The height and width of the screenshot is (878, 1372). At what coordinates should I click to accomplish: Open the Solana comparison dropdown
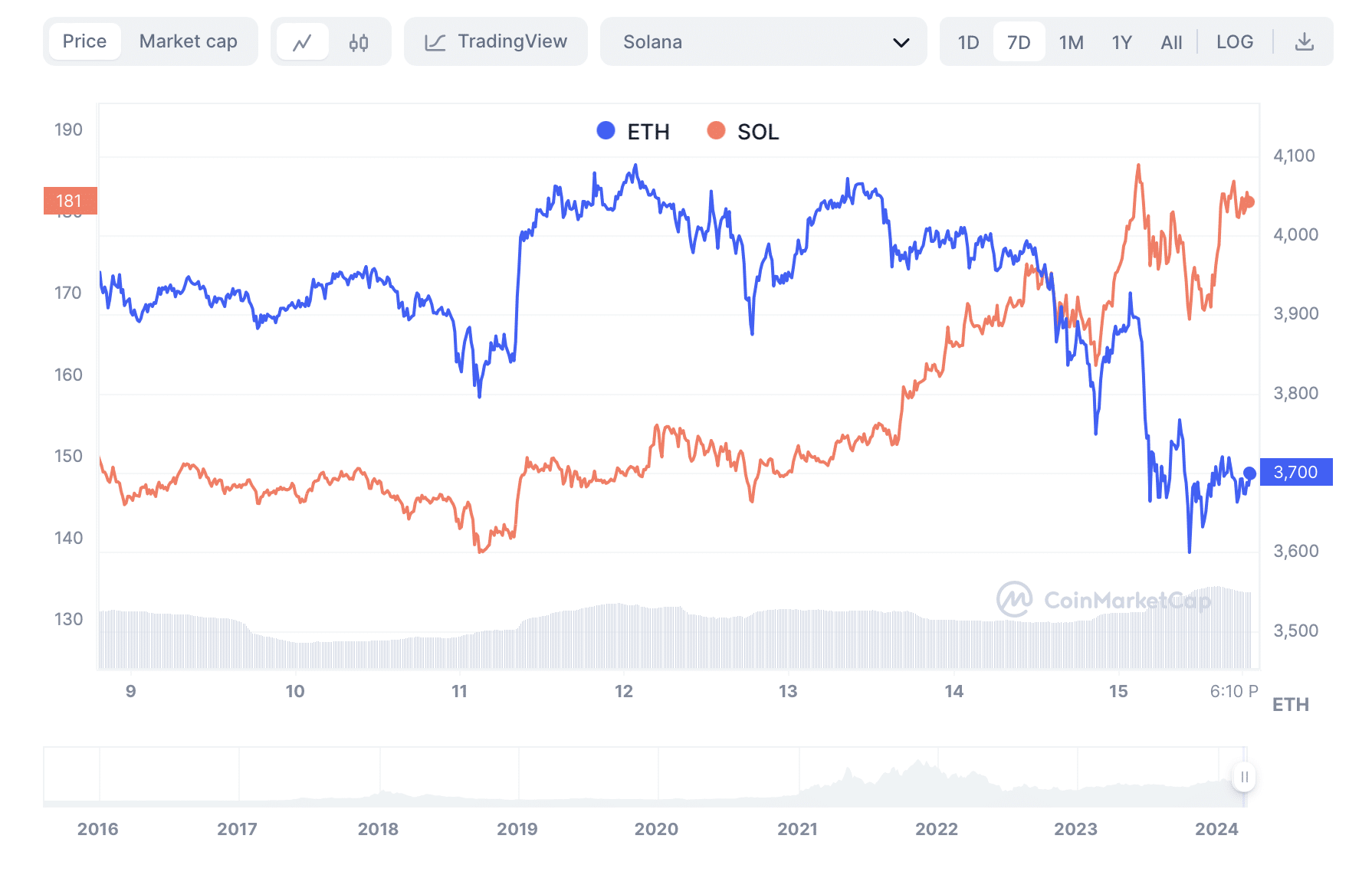(763, 41)
